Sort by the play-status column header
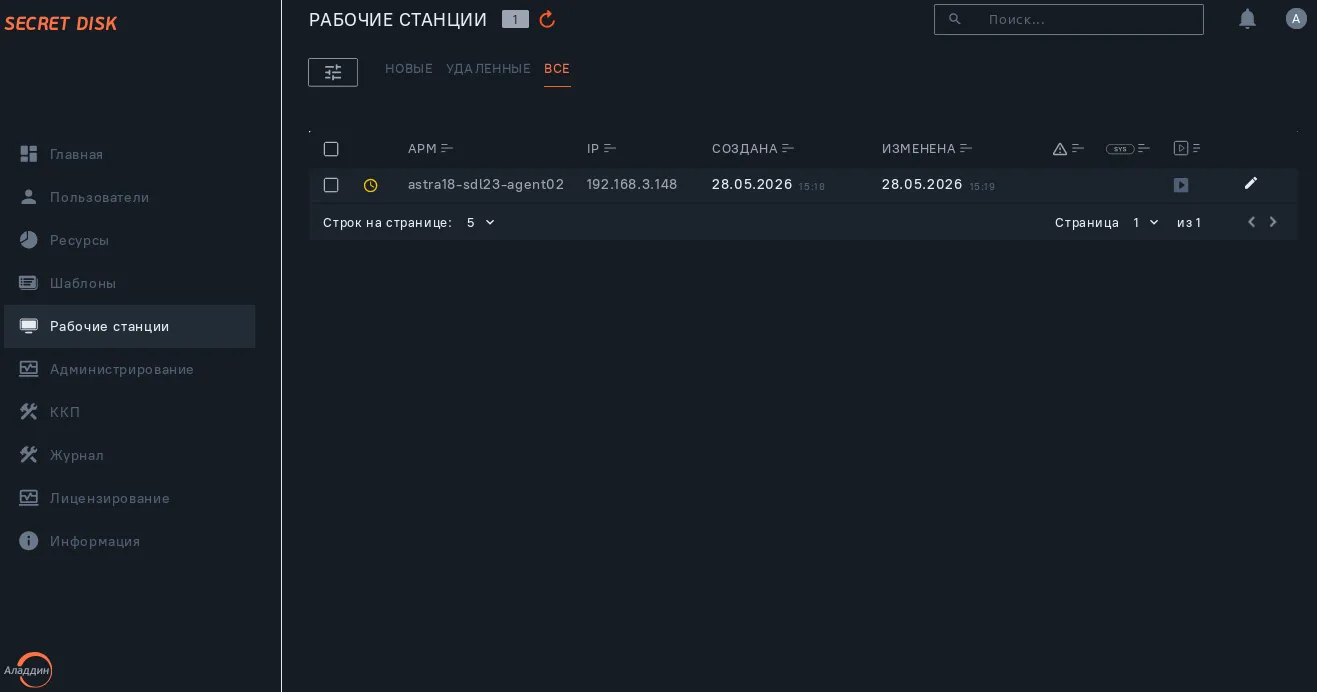Image resolution: width=1317 pixels, height=692 pixels. click(x=1187, y=148)
